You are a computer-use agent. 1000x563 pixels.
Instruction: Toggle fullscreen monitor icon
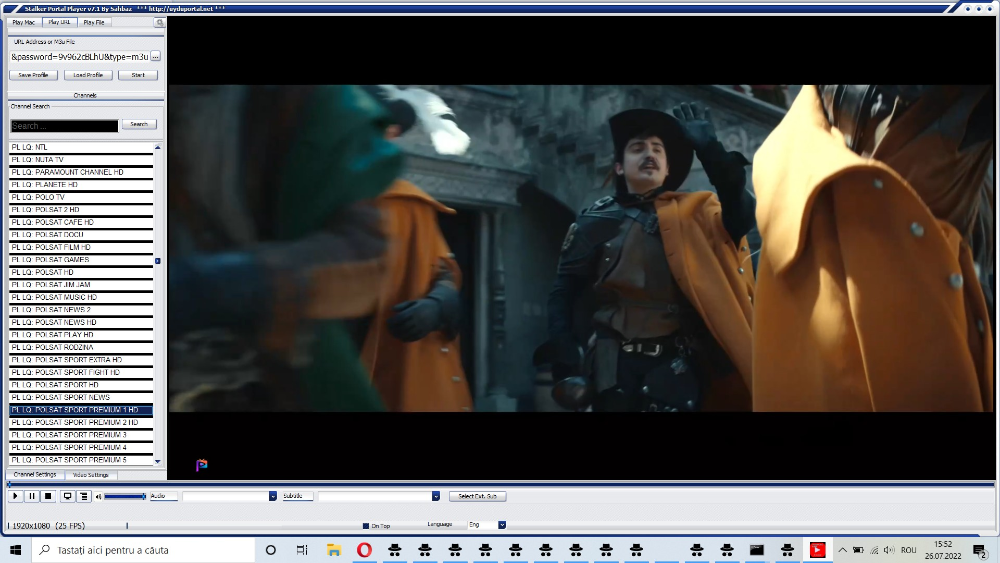(67, 496)
